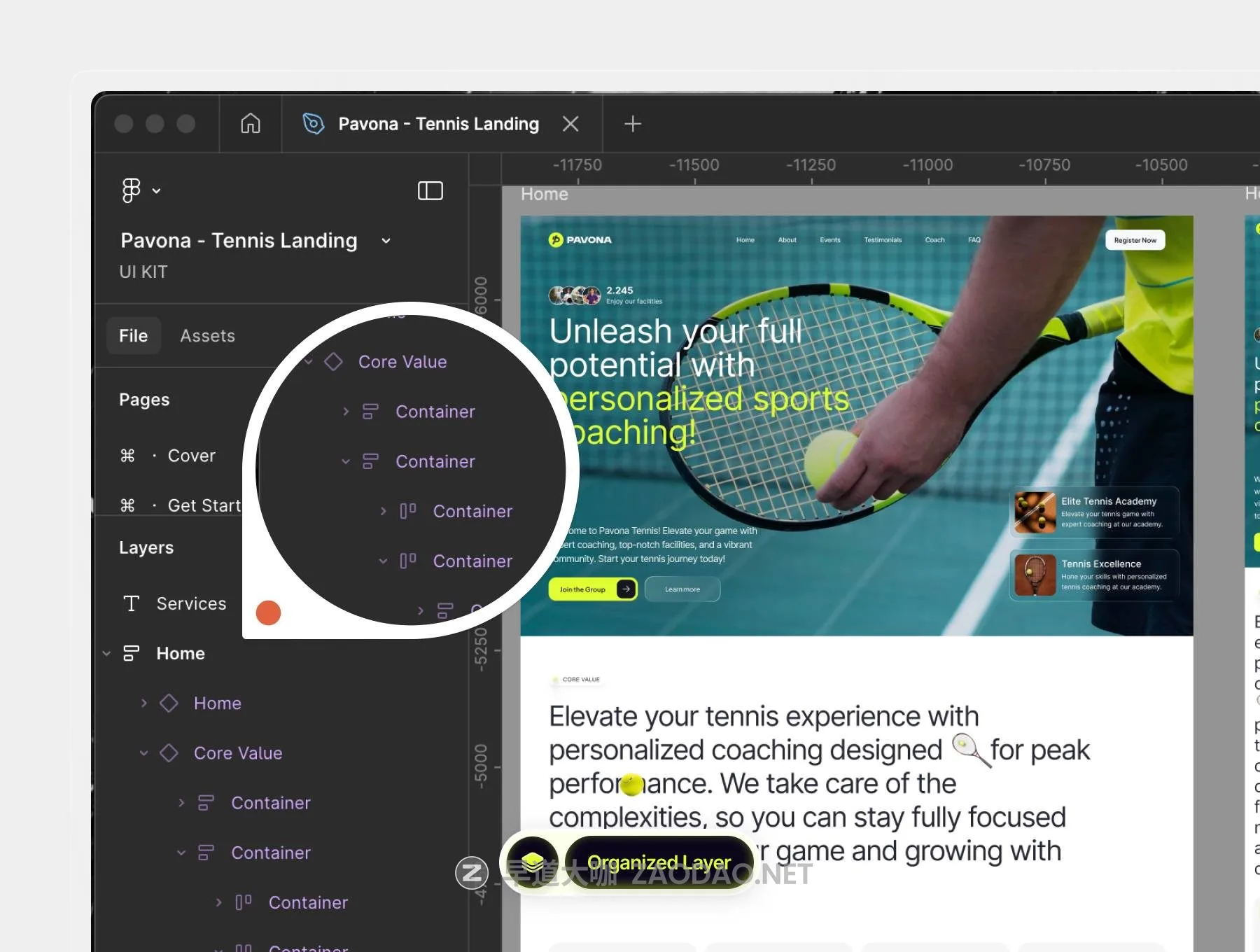Screen dimensions: 1260x952
Task: Add a new tab with plus icon
Action: click(632, 124)
